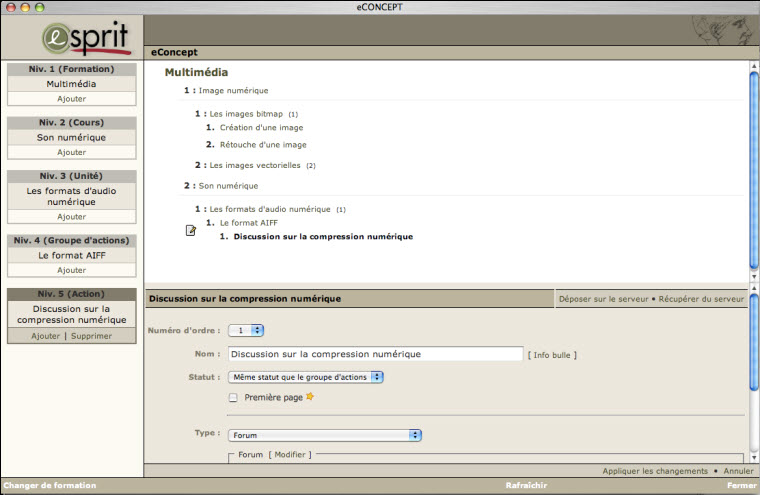Viewport: 760px width, 495px height.
Task: Click into the Nom text field
Action: (375, 354)
